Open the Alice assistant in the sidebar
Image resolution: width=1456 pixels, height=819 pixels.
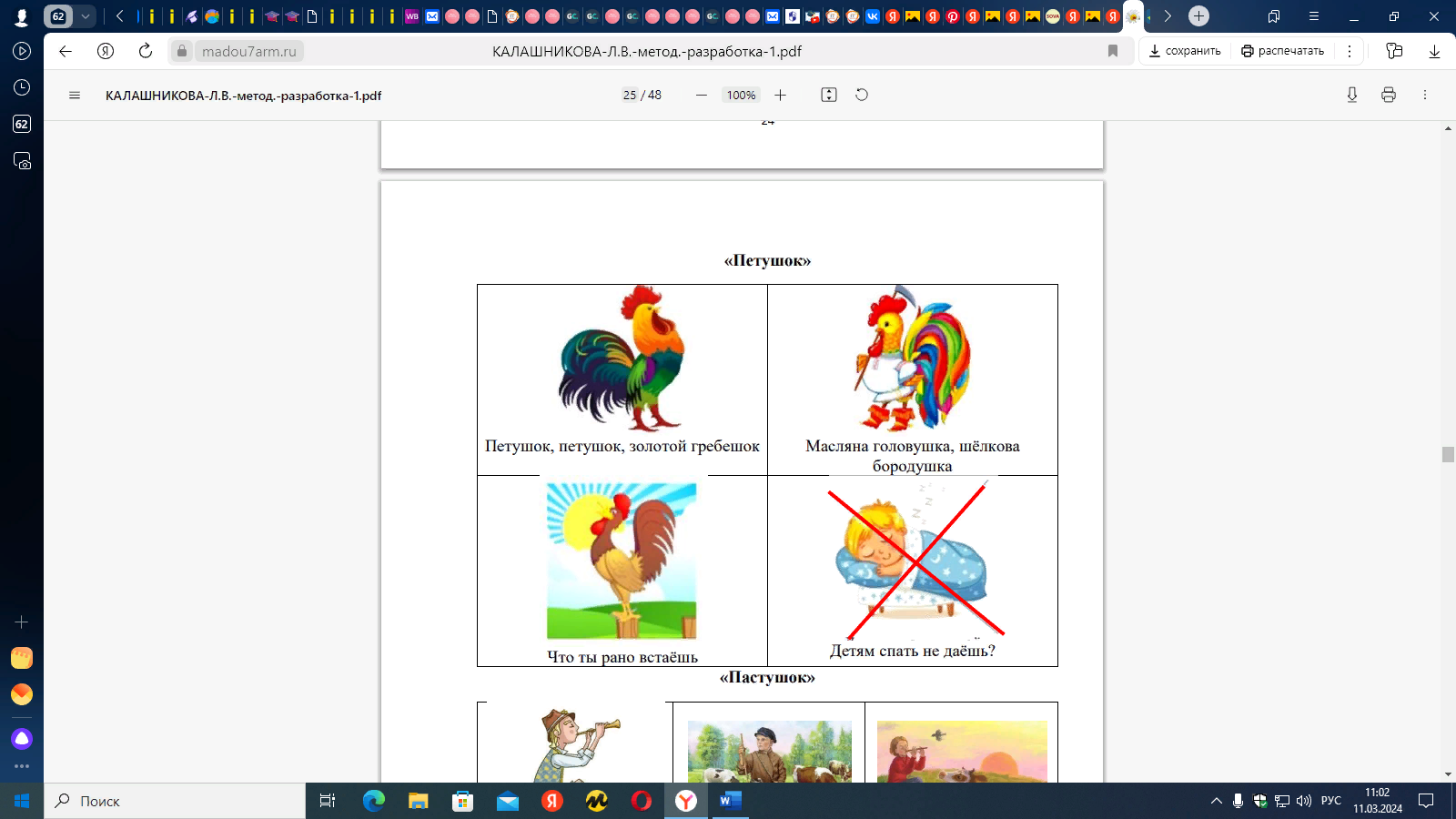(x=22, y=738)
